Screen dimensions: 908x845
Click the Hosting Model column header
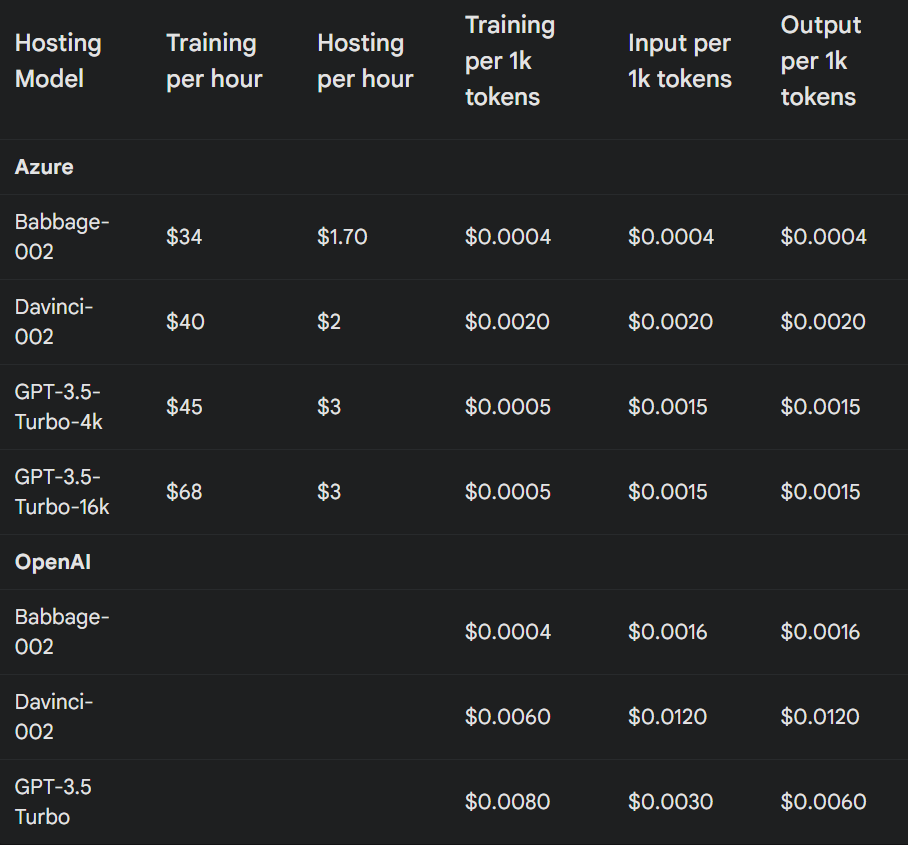58,61
